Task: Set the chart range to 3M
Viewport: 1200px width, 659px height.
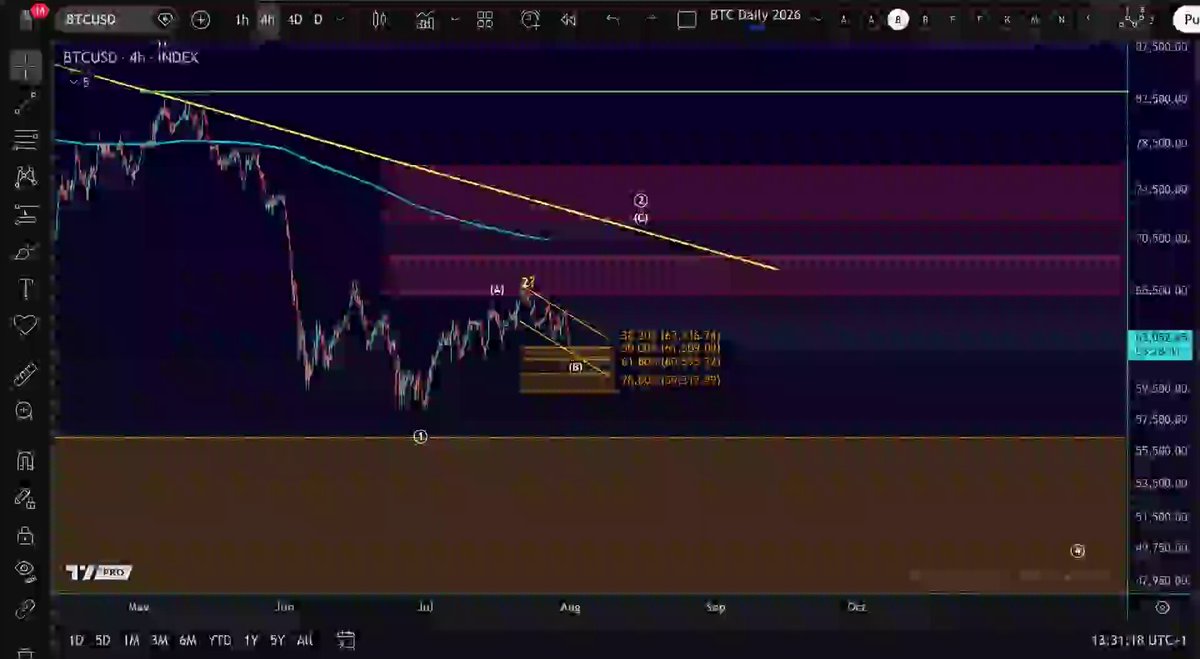Action: tap(159, 640)
